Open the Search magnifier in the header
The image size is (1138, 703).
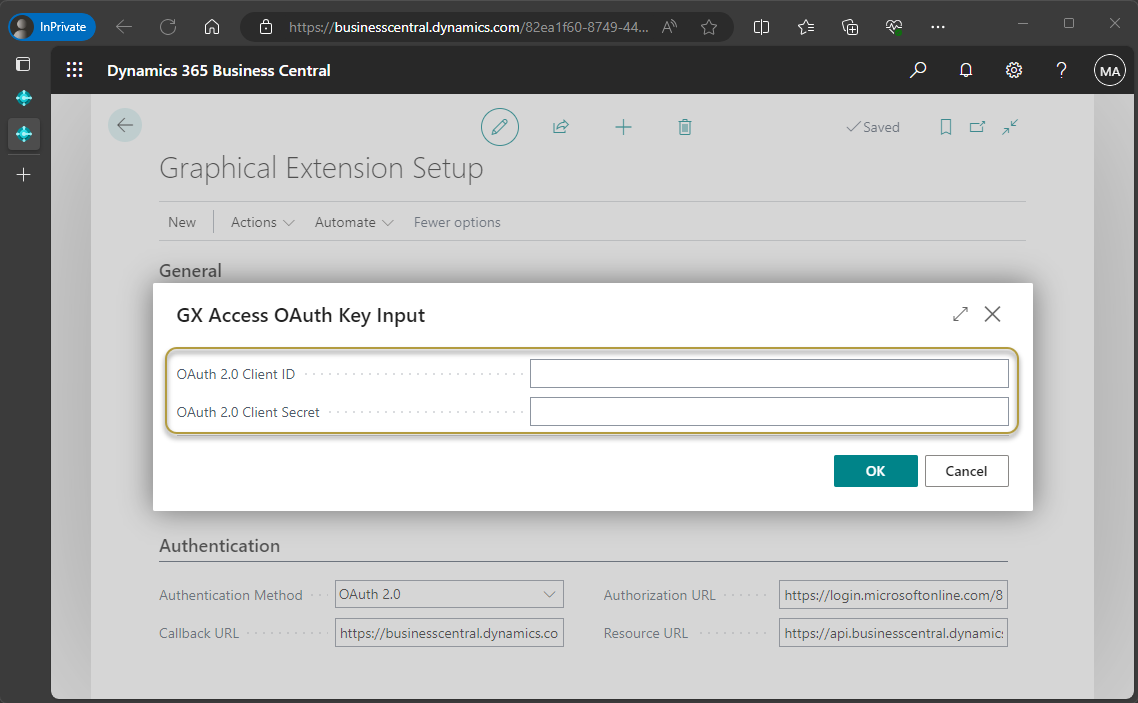918,70
